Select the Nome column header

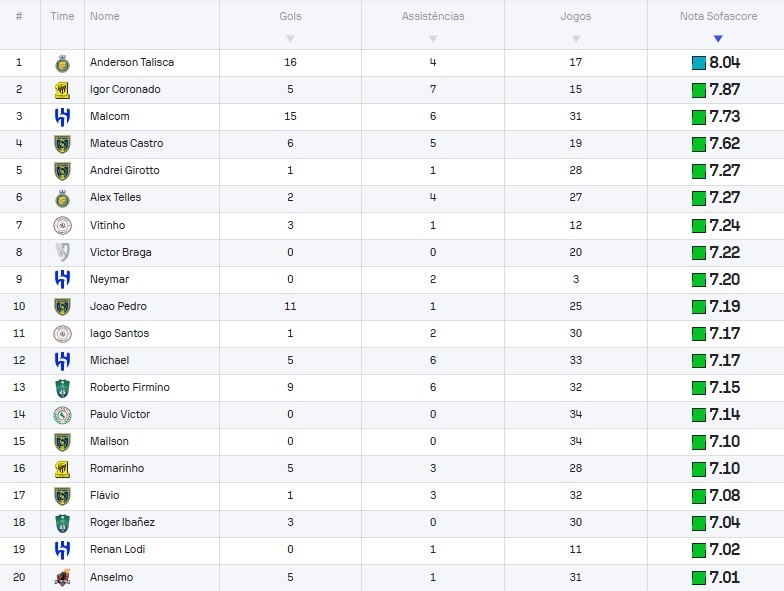click(x=104, y=16)
